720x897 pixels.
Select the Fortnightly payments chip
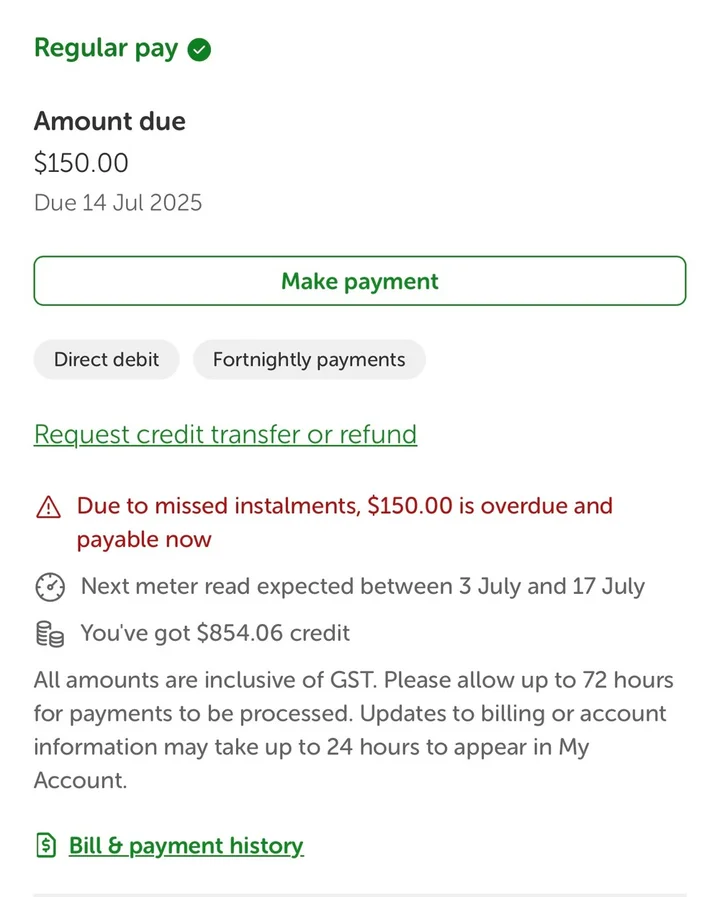pos(309,360)
